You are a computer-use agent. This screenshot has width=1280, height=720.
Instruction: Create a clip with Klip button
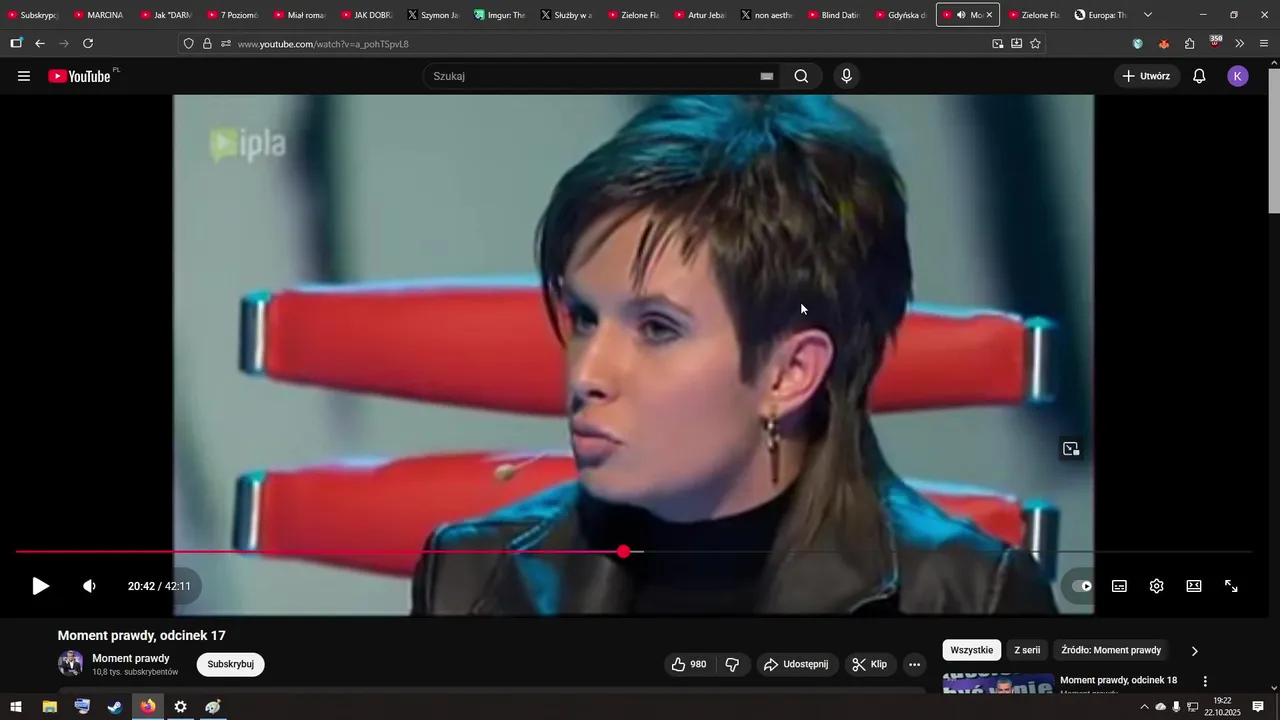869,664
